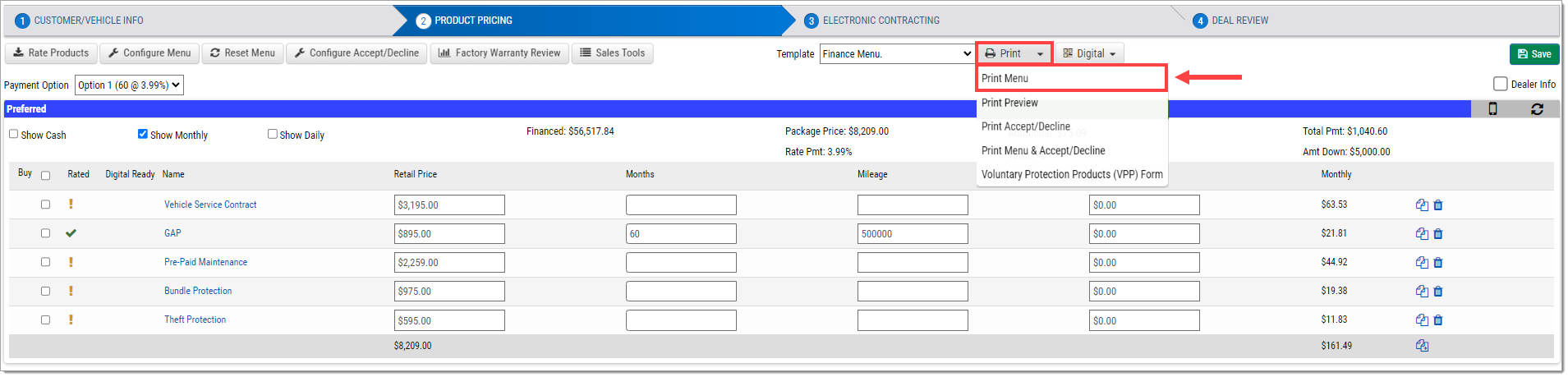Open the Bundle Protection link
The width and height of the screenshot is (1568, 377).
pos(198,291)
